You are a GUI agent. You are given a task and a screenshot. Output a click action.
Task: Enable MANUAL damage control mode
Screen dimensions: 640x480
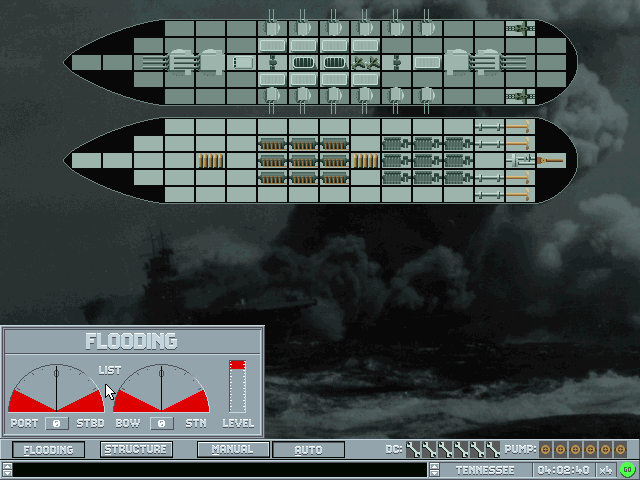pyautogui.click(x=233, y=449)
